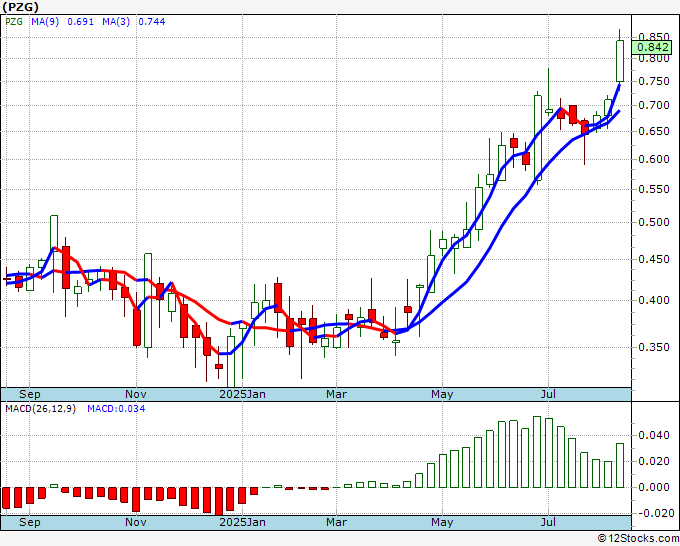Screen dimensions: 680x546
Task: Click the last green MACD histogram bar
Action: point(620,465)
